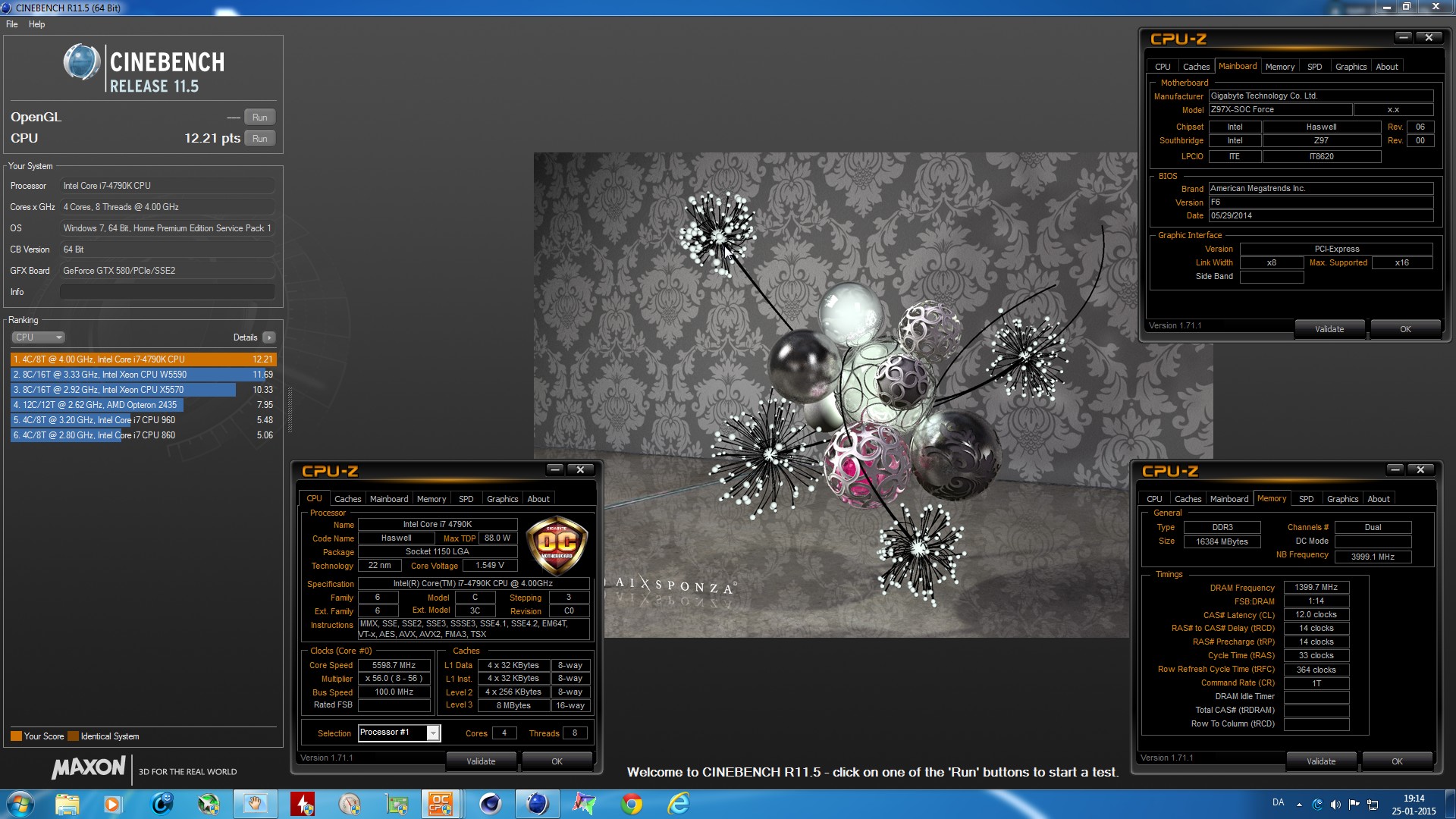Open the network connection tray icon
The image size is (1456, 819).
pos(1373,805)
